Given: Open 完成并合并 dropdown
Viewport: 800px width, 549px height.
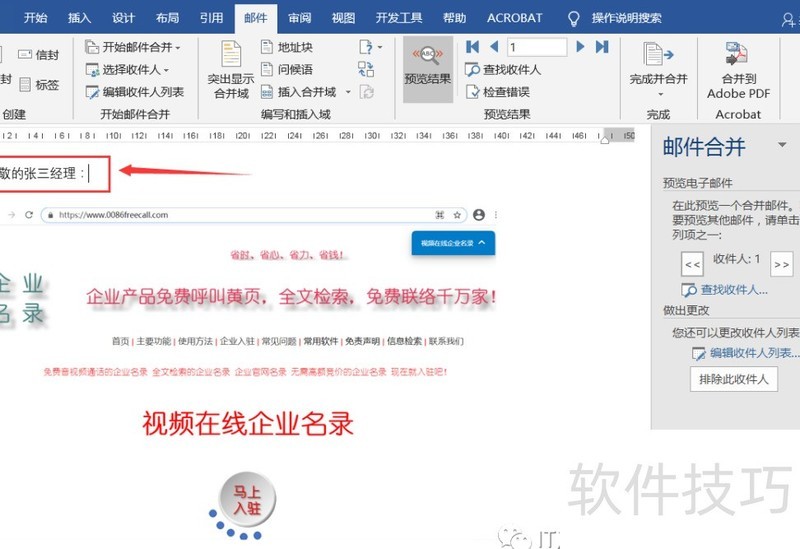Looking at the screenshot, I should [658, 70].
